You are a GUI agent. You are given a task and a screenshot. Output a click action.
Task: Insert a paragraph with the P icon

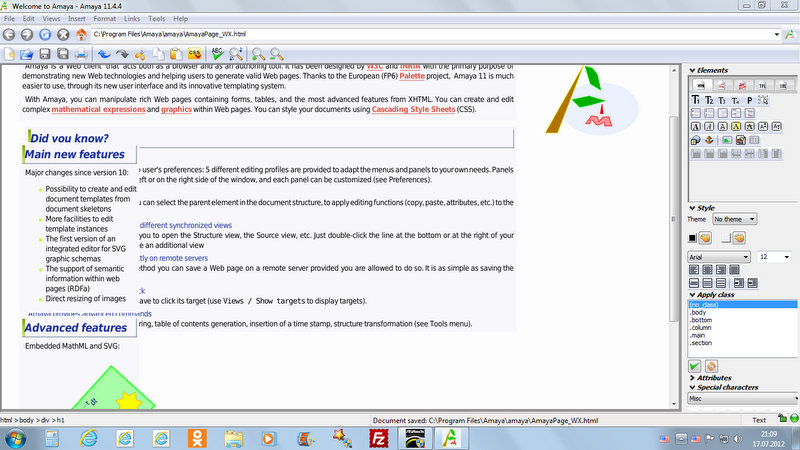point(749,100)
